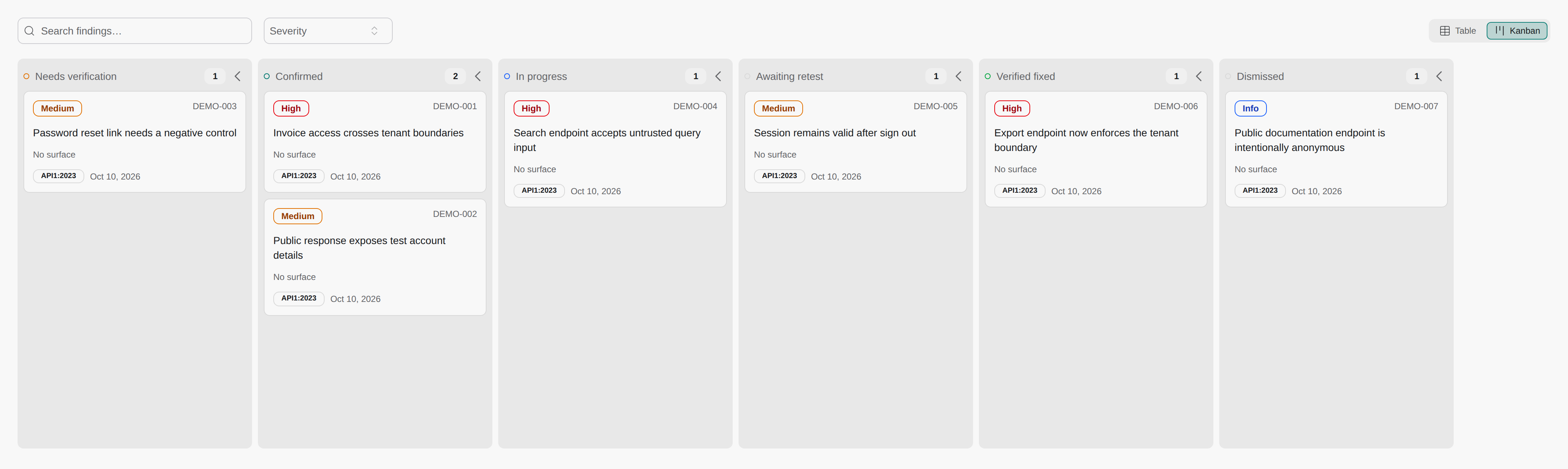Open card Public documentation endpoint is intentionally anonymous
Screen dimensions: 1568x469
pos(1336,149)
